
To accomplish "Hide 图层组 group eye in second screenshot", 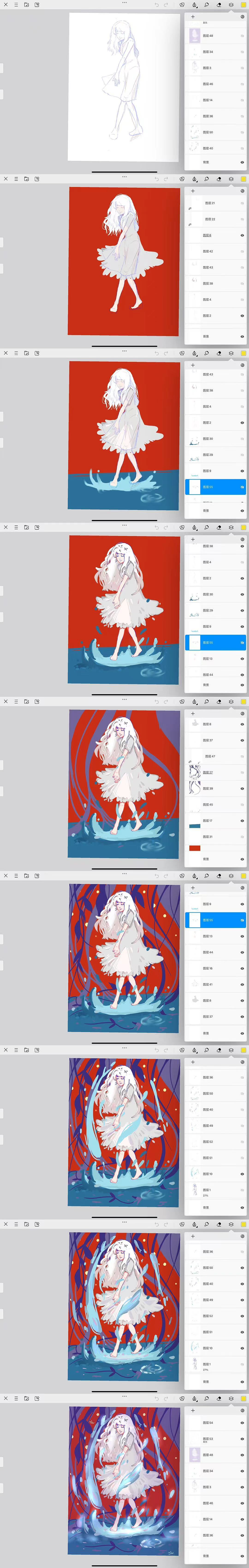I will click(242, 236).
